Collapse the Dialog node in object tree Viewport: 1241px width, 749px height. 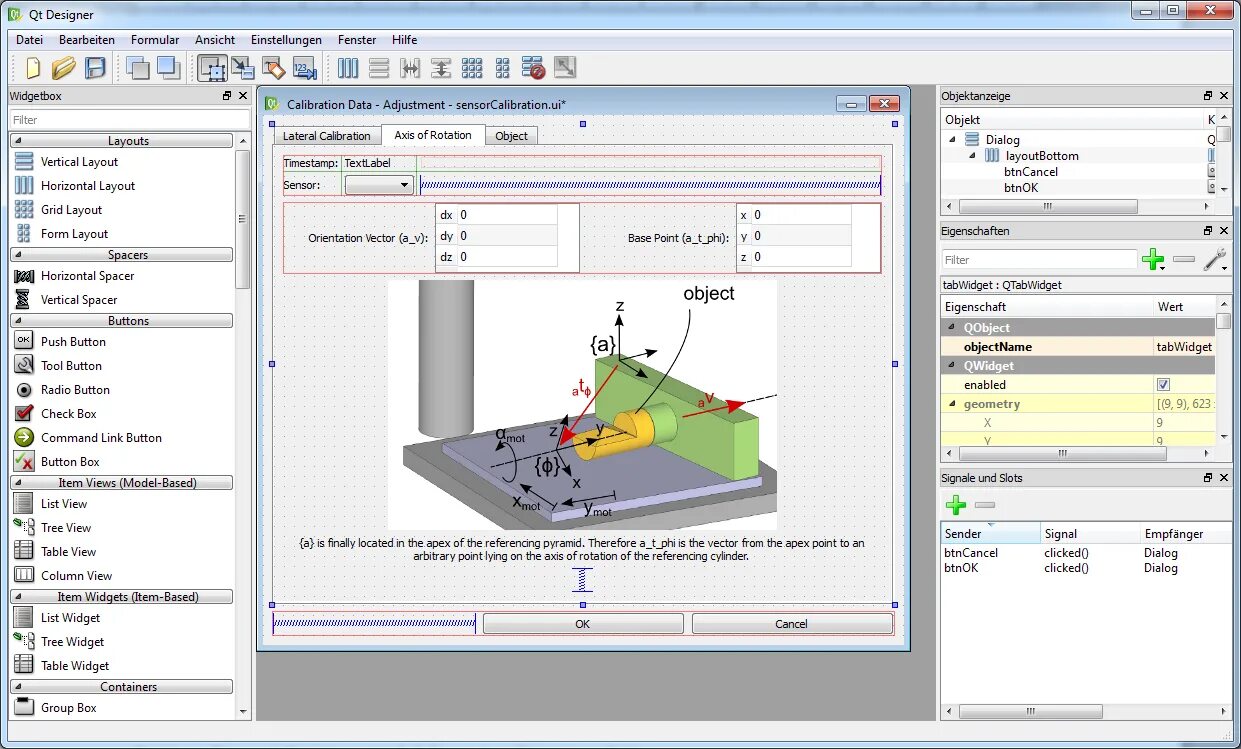click(954, 140)
